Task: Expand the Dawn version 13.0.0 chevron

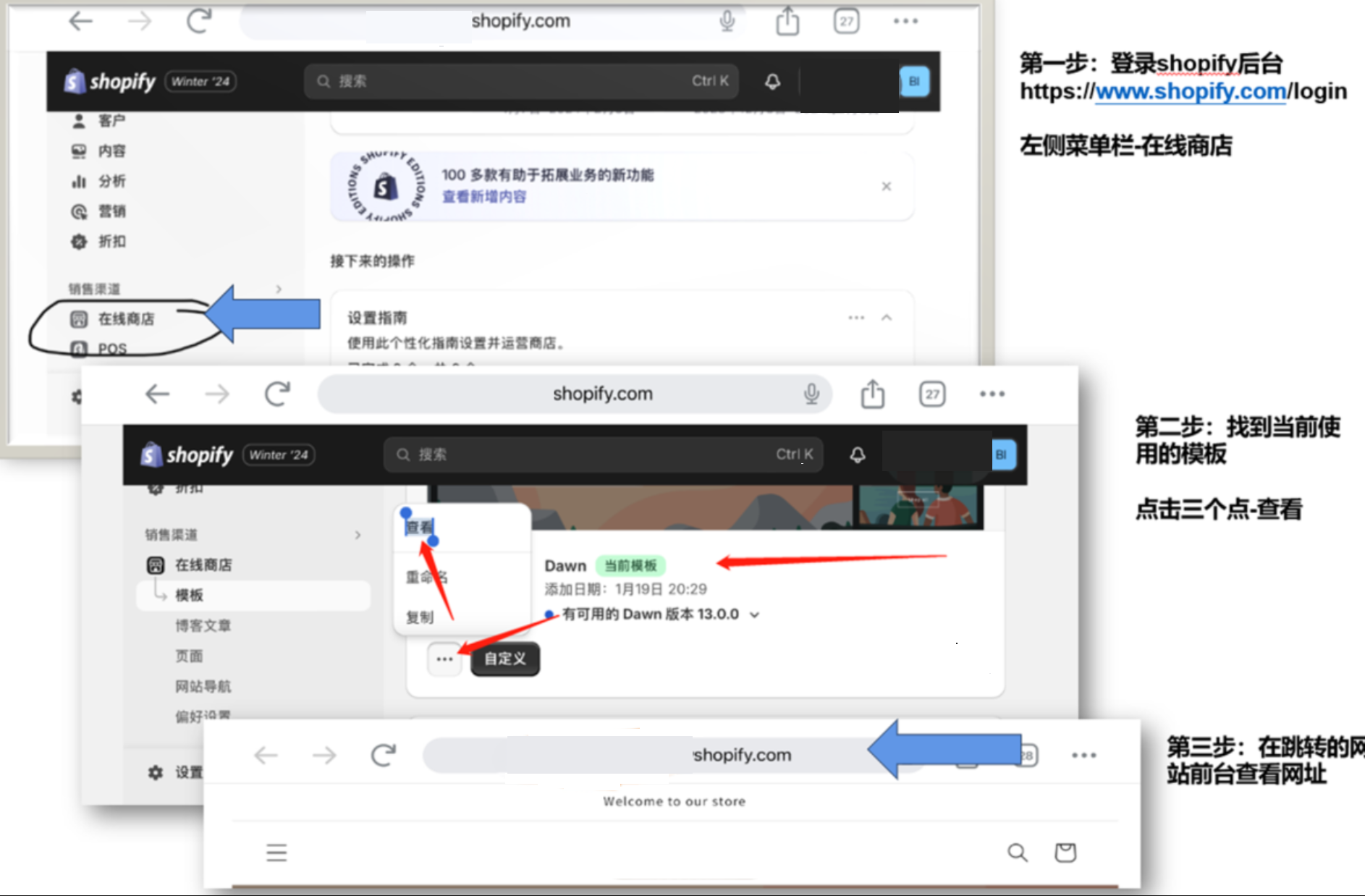Action: (x=755, y=615)
